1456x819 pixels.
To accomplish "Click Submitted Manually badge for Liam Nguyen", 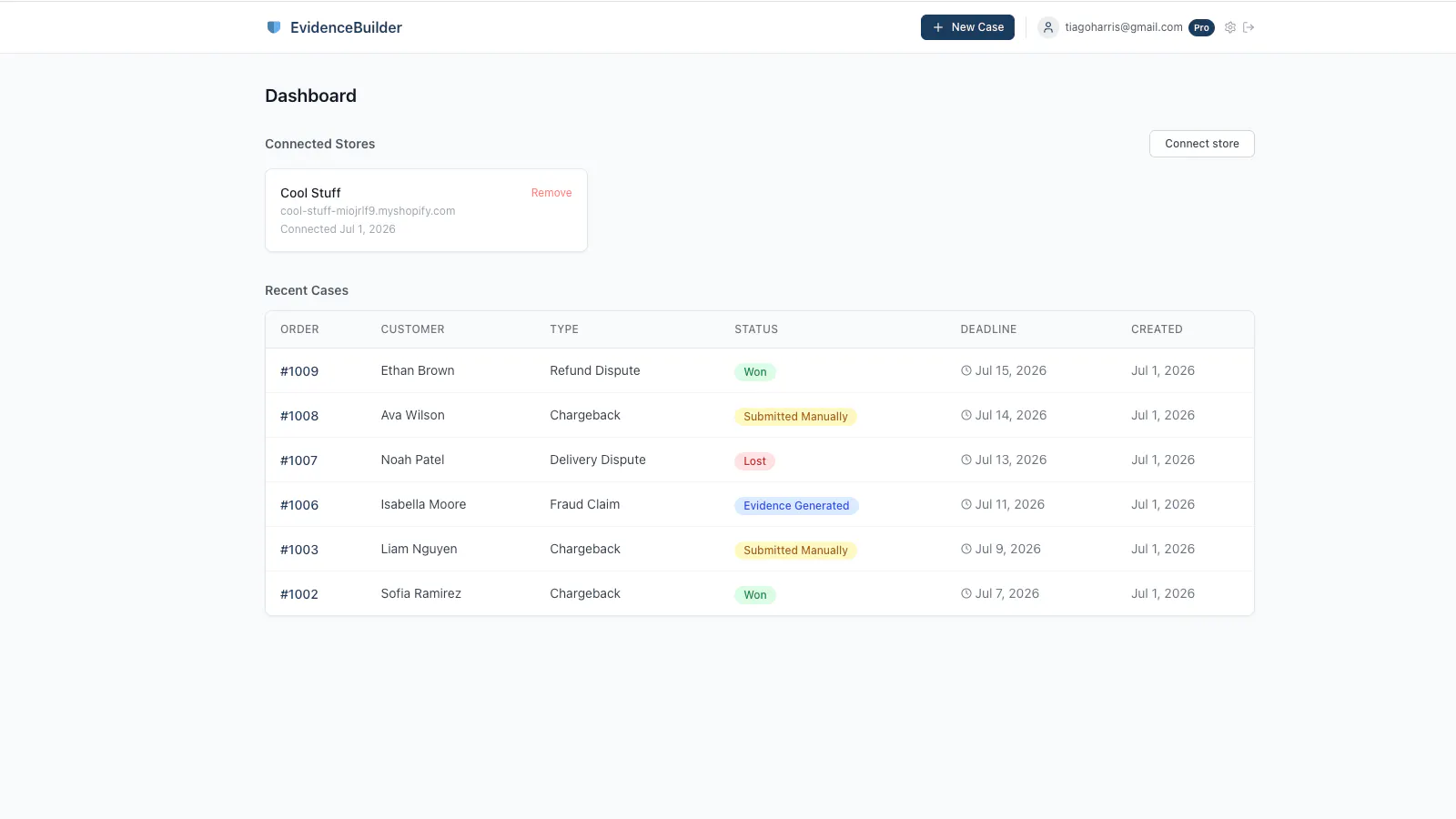I will (x=795, y=550).
